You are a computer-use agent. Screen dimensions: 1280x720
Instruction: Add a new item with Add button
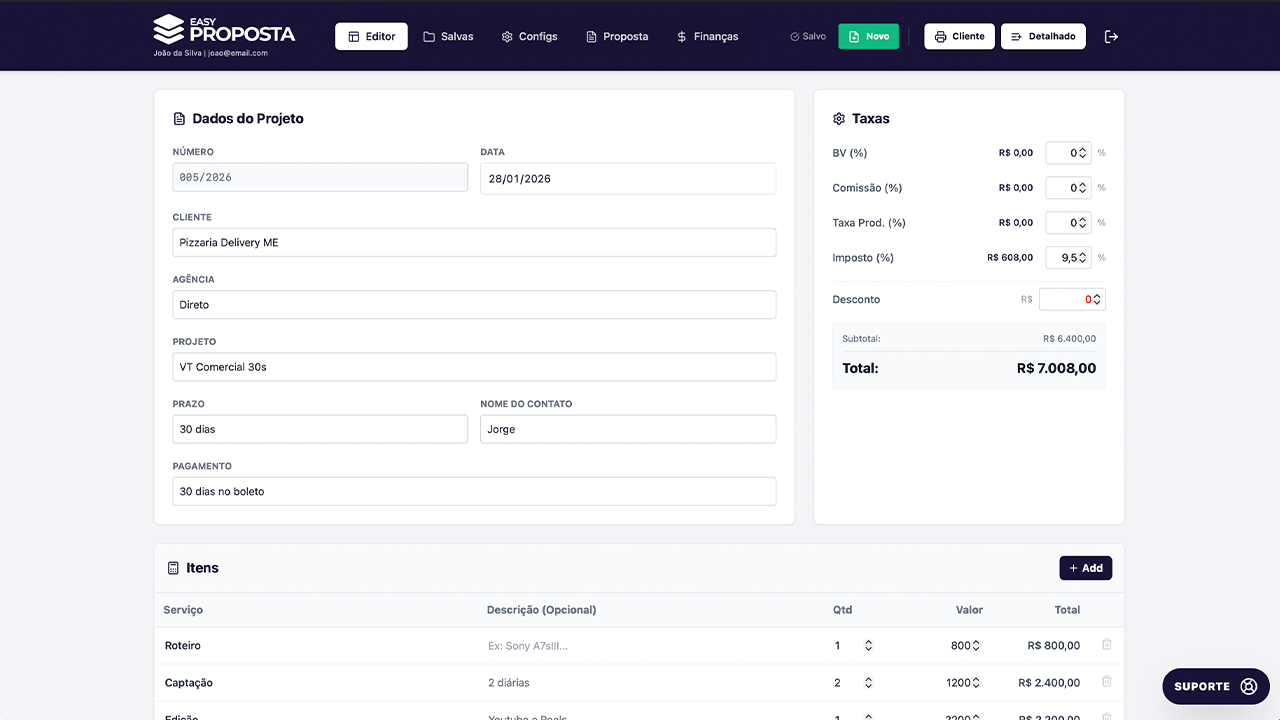pyautogui.click(x=1085, y=568)
